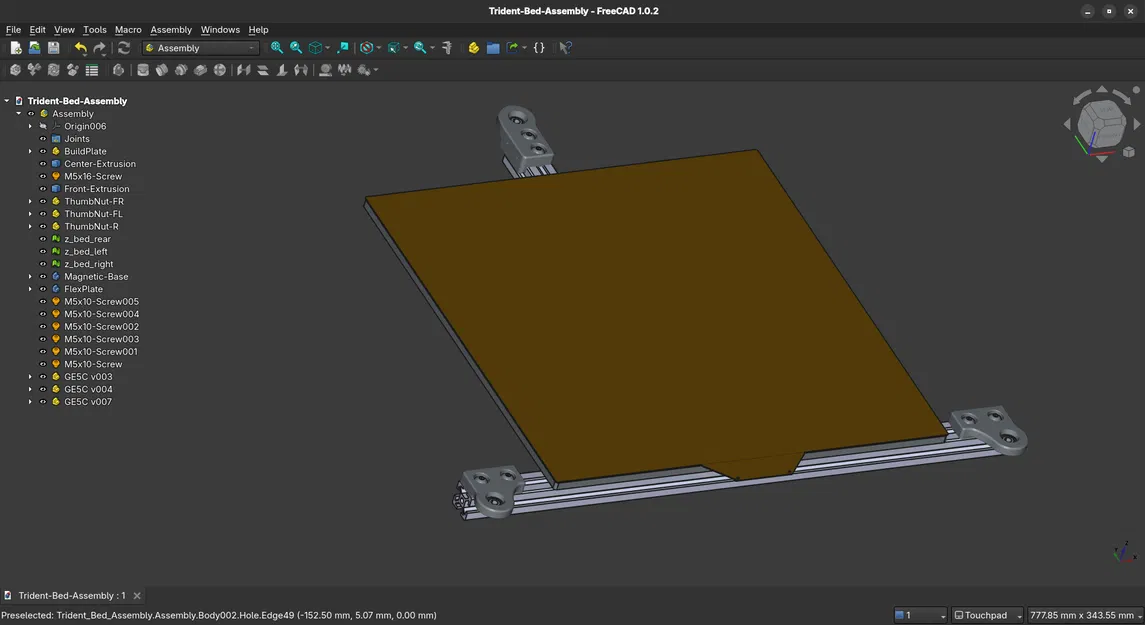
Task: Click the Refresh document icon
Action: (123, 47)
